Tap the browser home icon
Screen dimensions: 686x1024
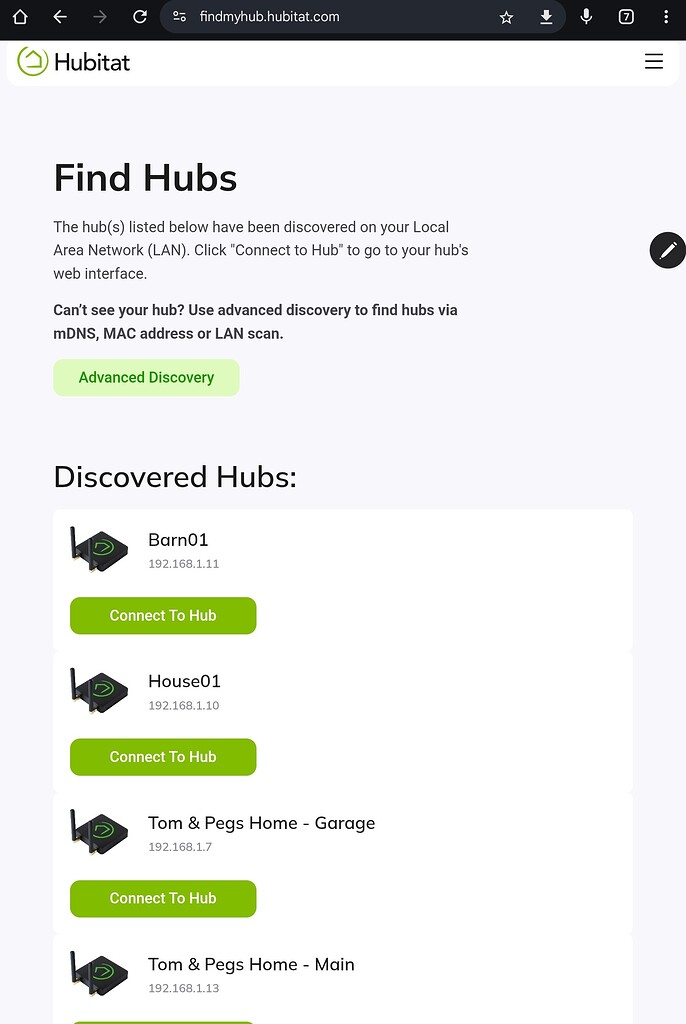tap(20, 17)
